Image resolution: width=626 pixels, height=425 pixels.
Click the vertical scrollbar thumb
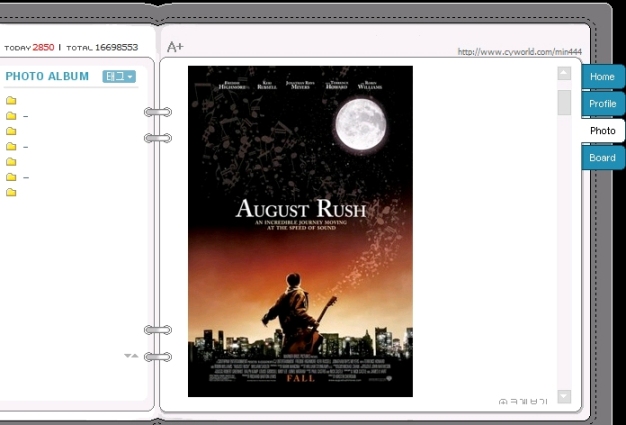tap(564, 103)
